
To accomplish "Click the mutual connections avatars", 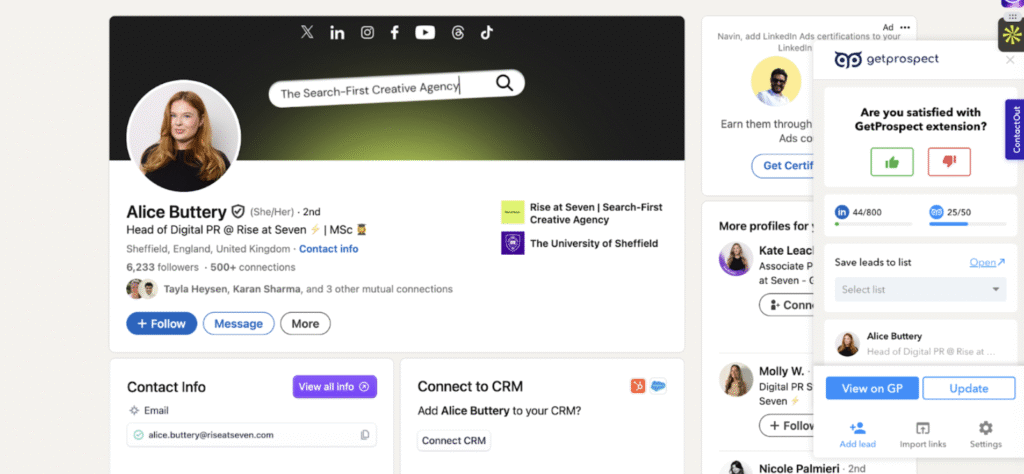I will 142,289.
